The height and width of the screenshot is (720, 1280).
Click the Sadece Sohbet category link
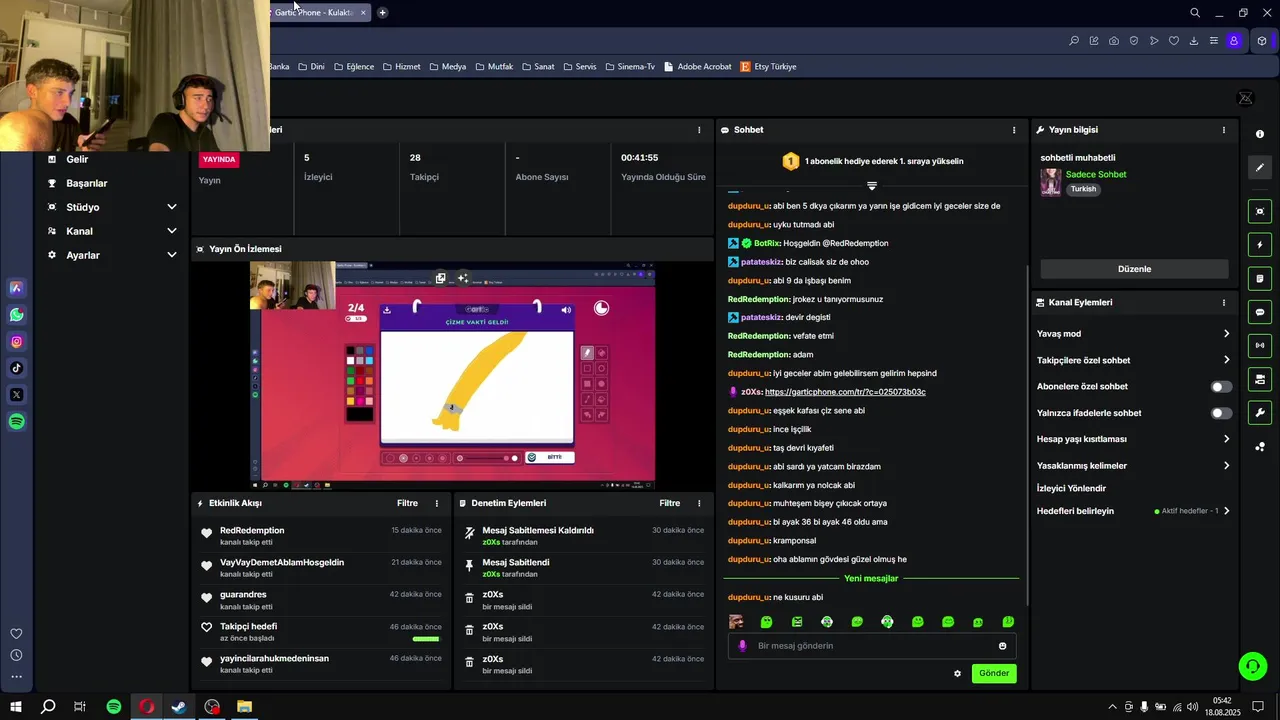point(1096,175)
